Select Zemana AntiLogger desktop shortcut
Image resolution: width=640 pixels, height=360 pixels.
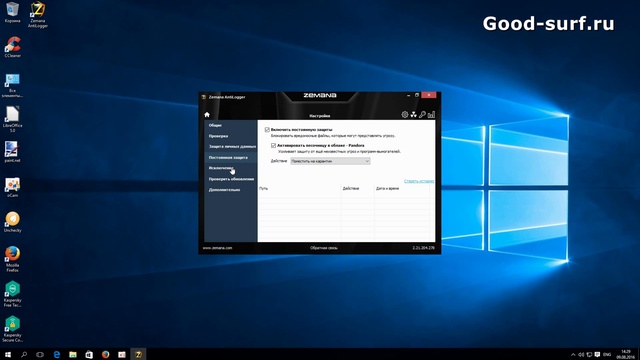(x=38, y=15)
